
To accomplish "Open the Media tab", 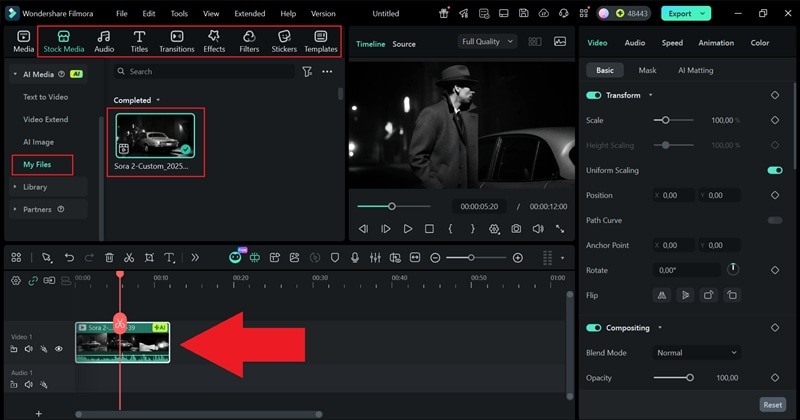I will 23,42.
